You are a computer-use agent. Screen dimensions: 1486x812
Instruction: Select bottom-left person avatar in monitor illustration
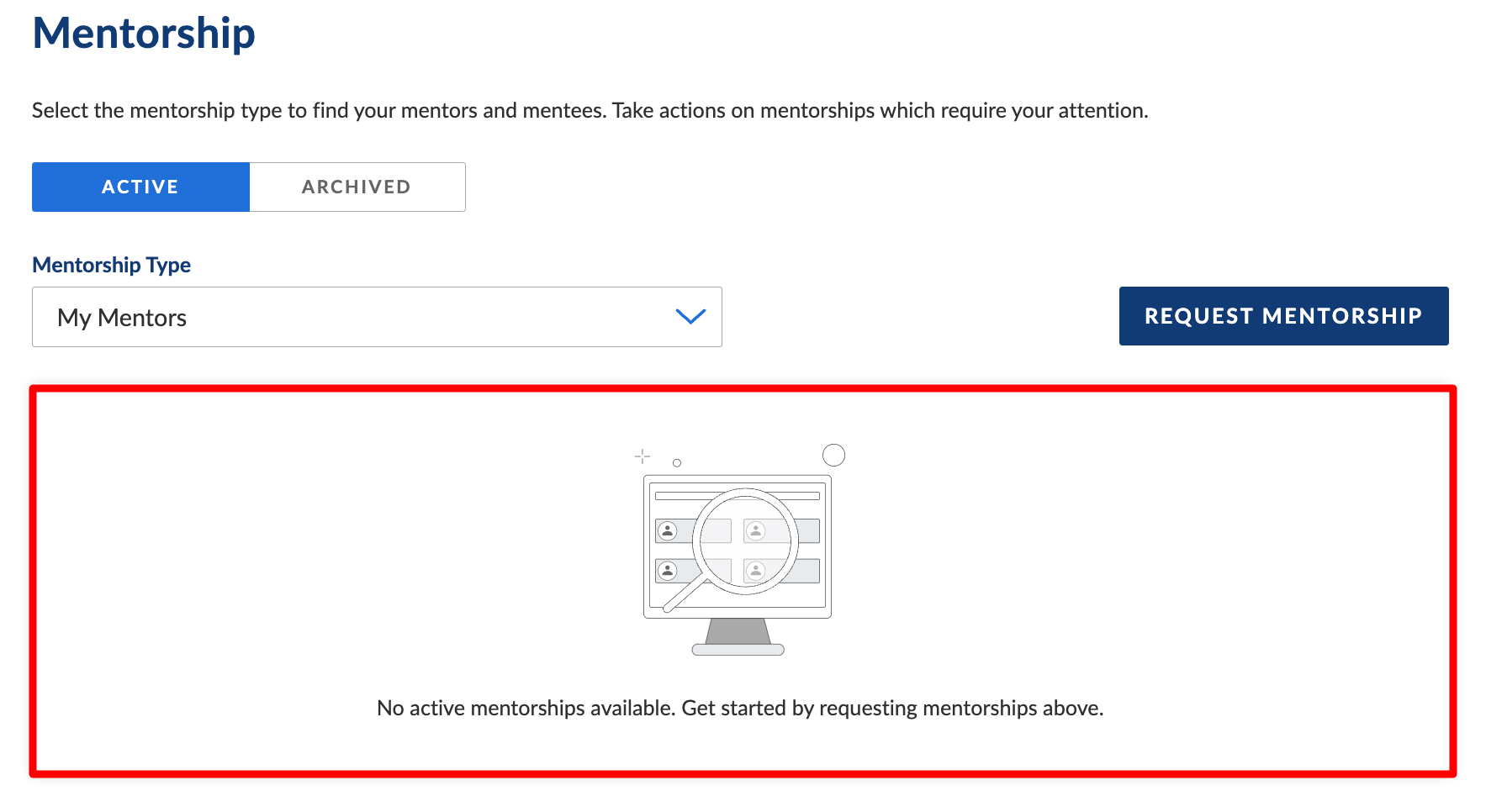pyautogui.click(x=668, y=571)
